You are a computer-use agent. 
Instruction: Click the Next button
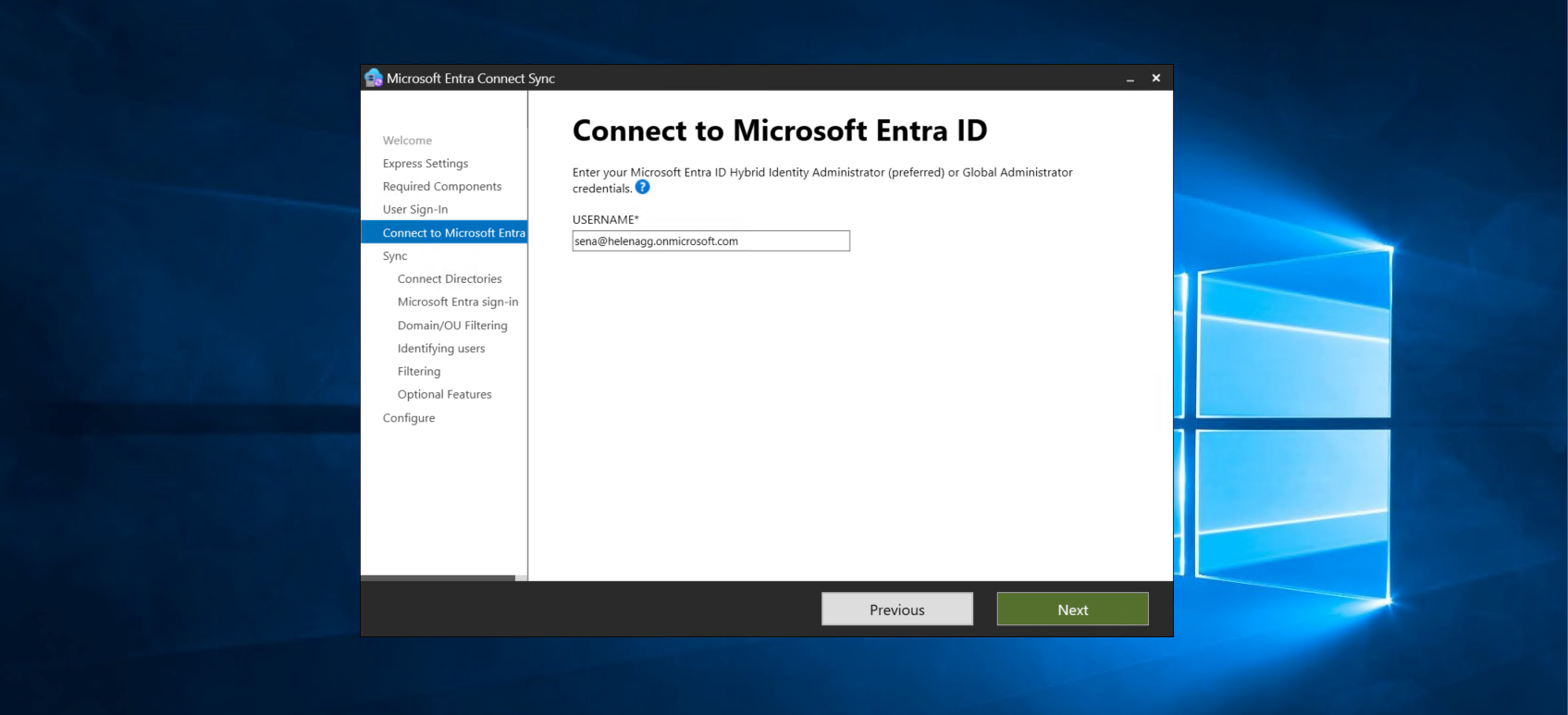click(1072, 610)
